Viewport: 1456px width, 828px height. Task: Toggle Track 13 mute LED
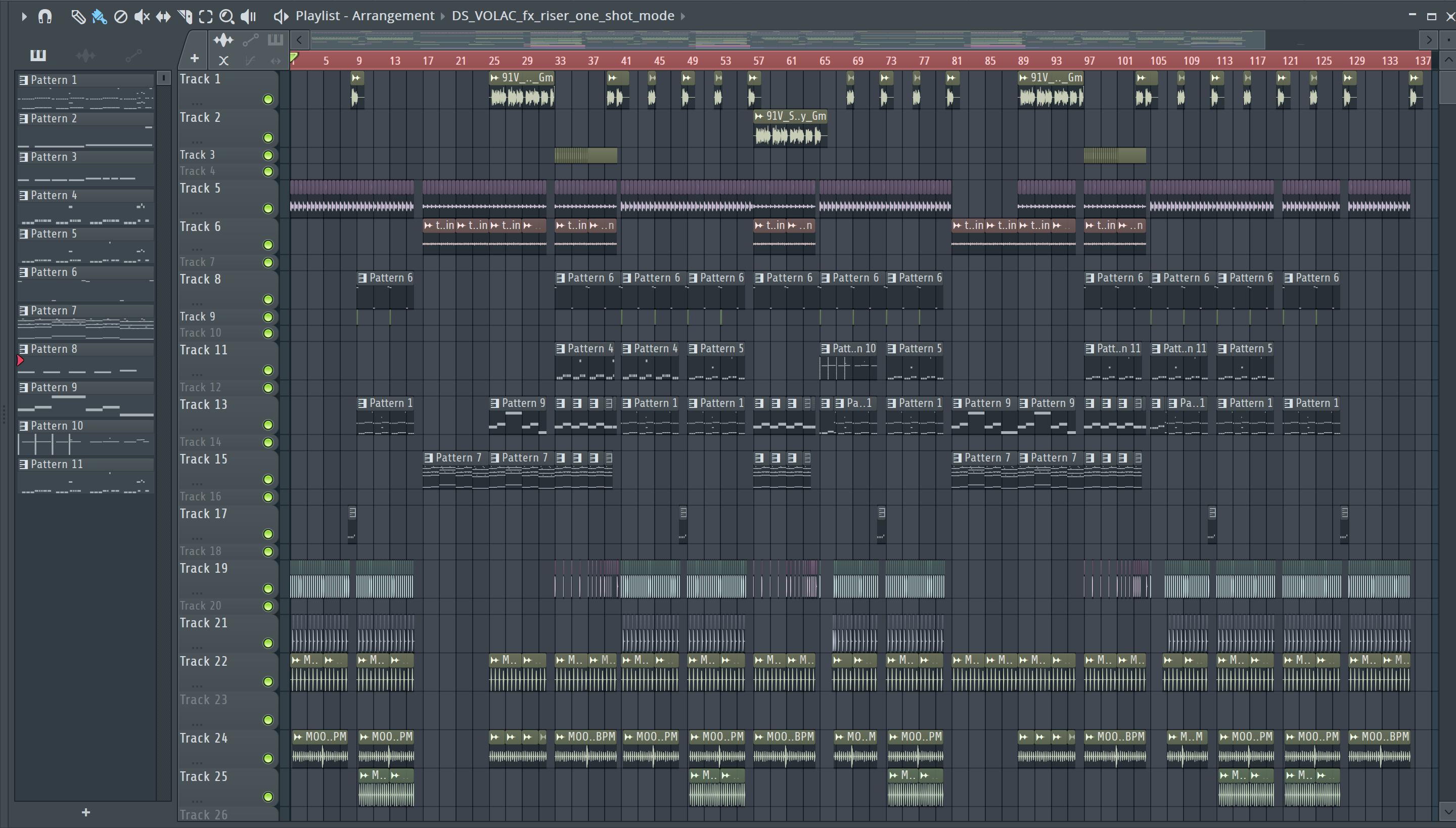(268, 425)
